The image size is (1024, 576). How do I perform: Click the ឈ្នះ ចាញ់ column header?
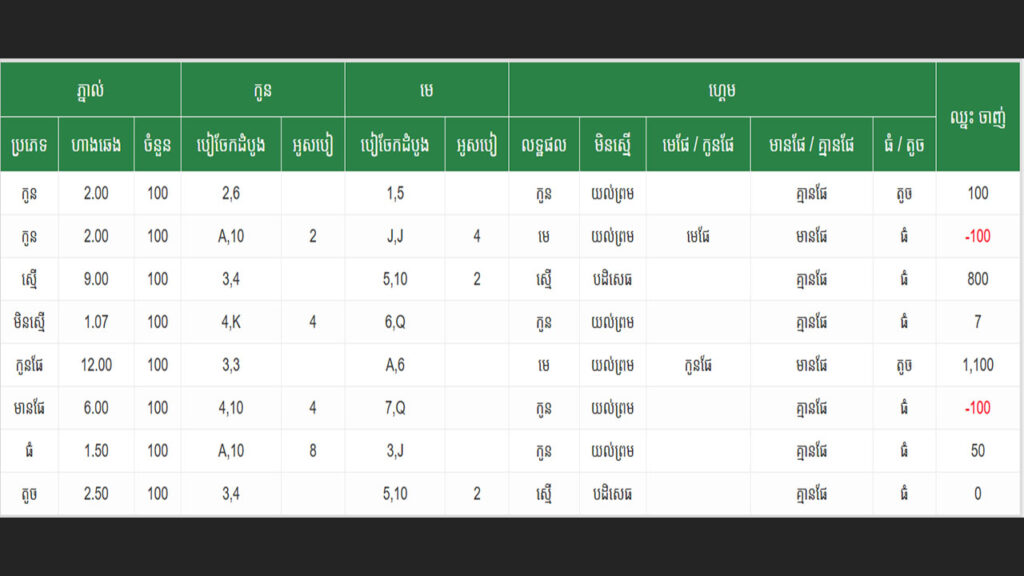[x=978, y=117]
